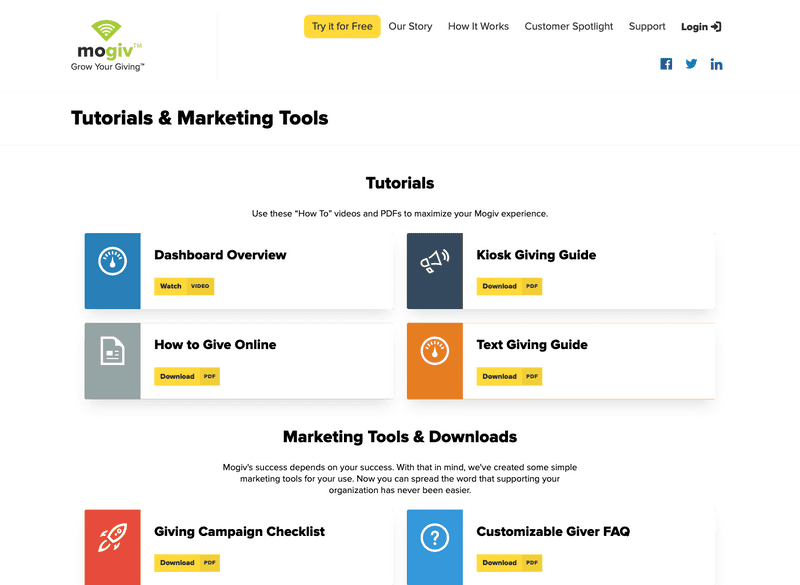Watch the Dashboard Overview video

[x=184, y=286]
